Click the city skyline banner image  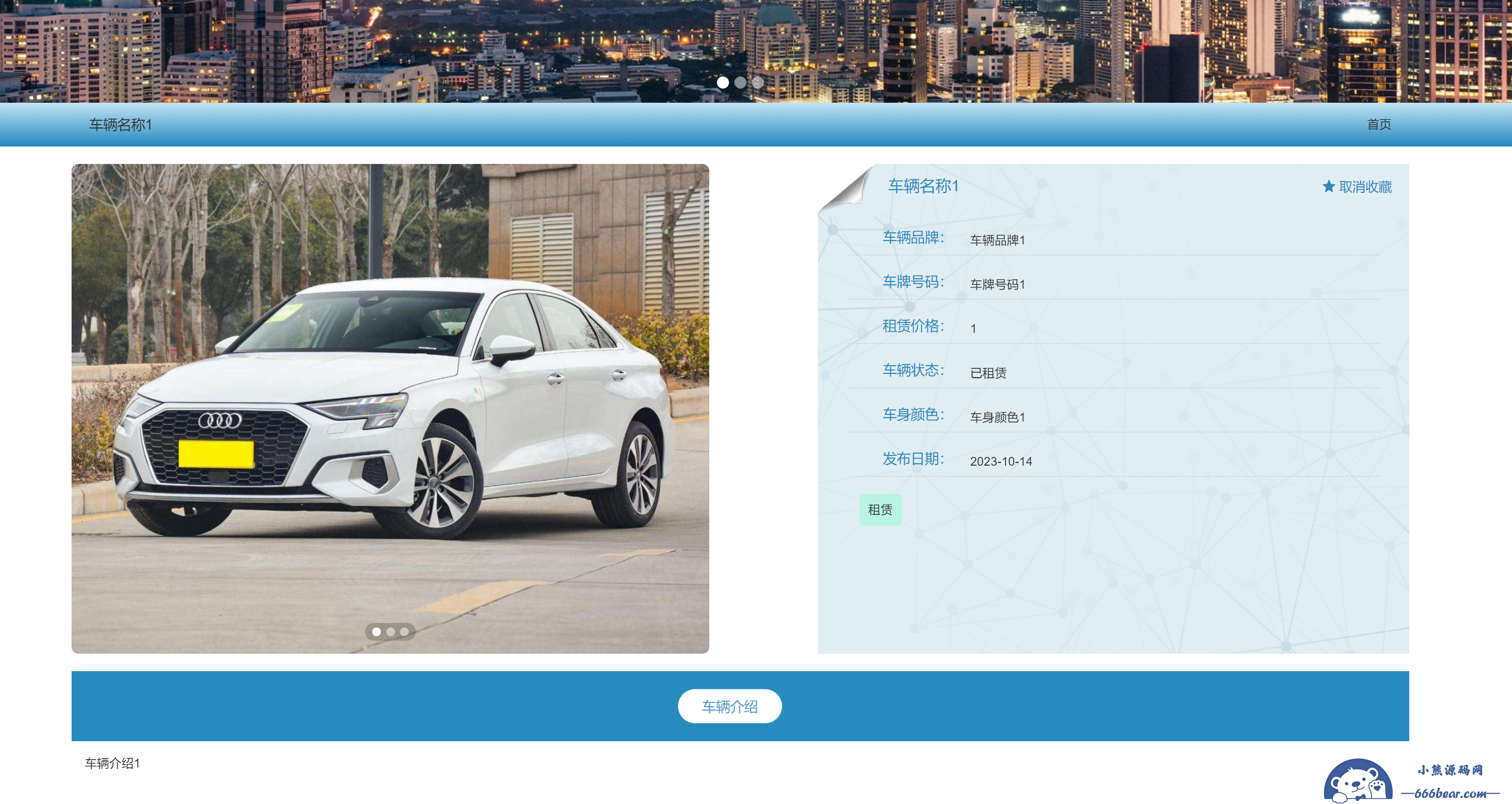click(x=756, y=51)
